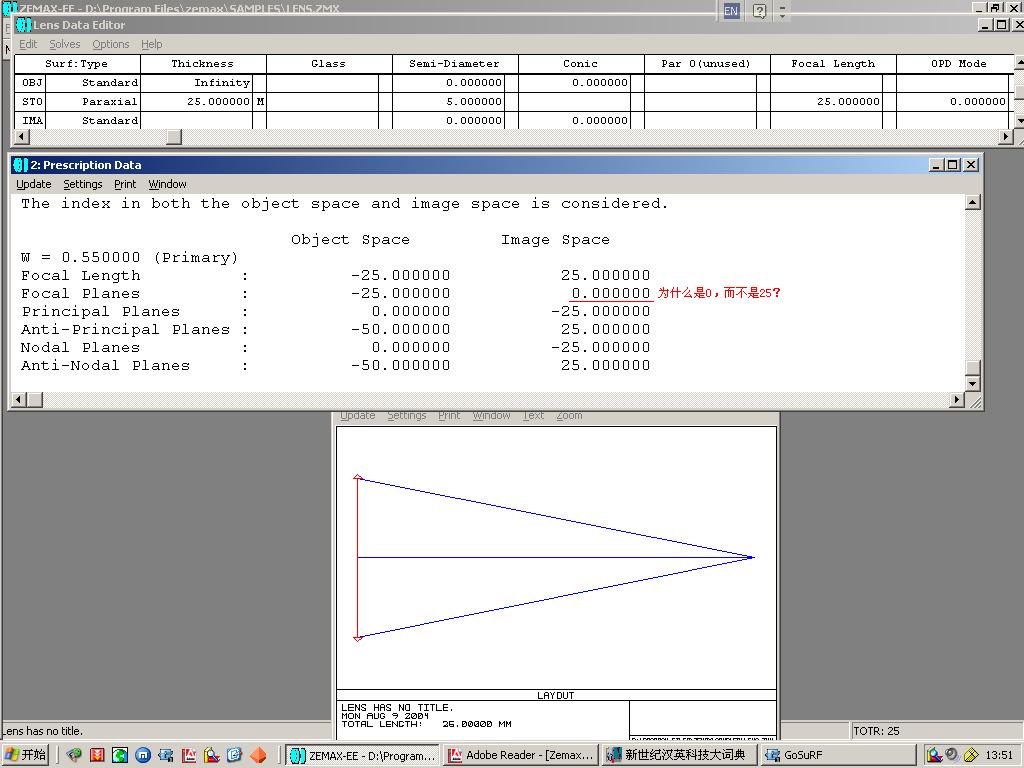The width and height of the screenshot is (1024, 768).
Task: Click the chart-style quick launch icon
Action: click(x=212, y=755)
